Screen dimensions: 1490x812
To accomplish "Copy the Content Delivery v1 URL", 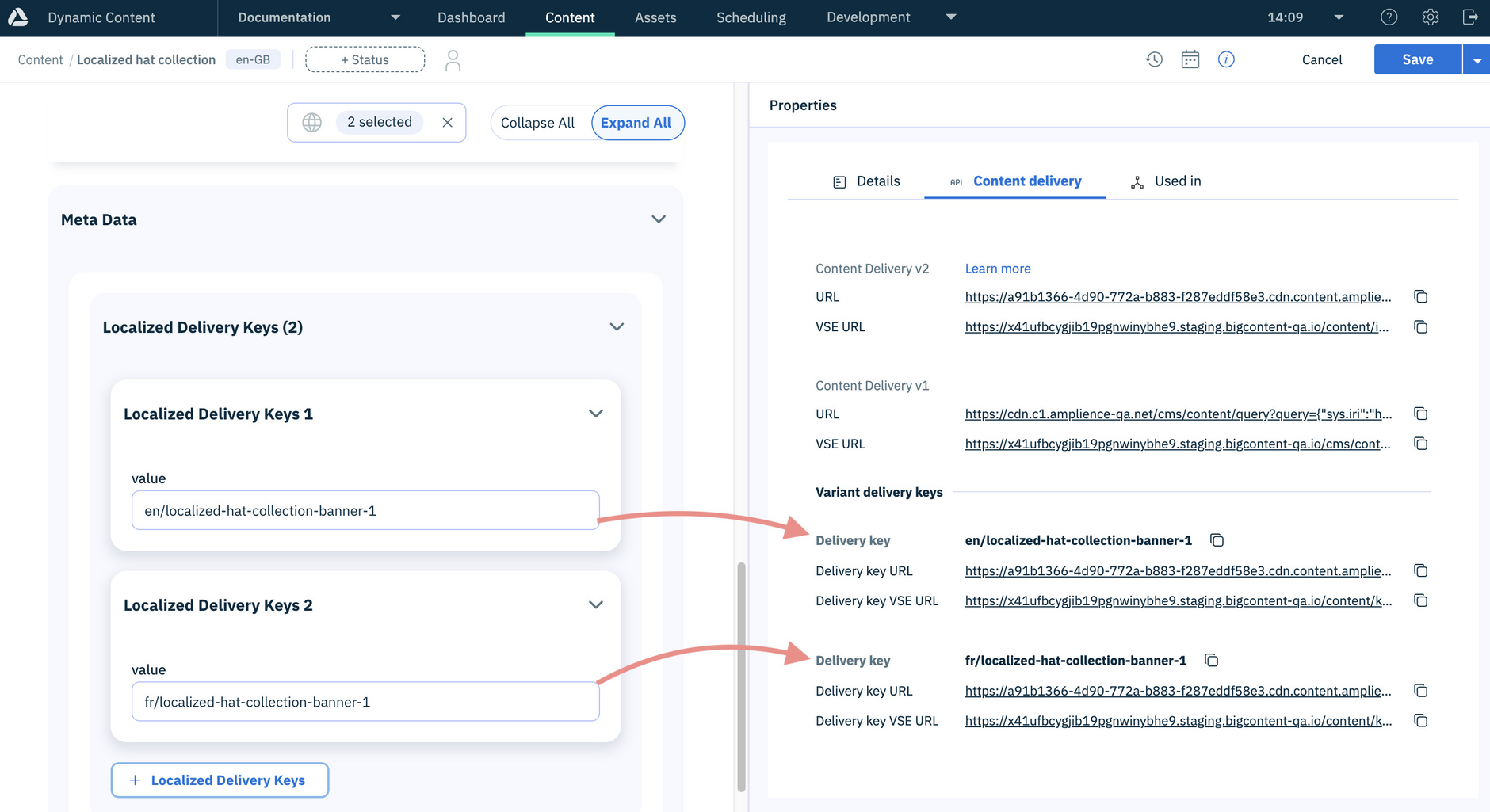I will click(1420, 414).
